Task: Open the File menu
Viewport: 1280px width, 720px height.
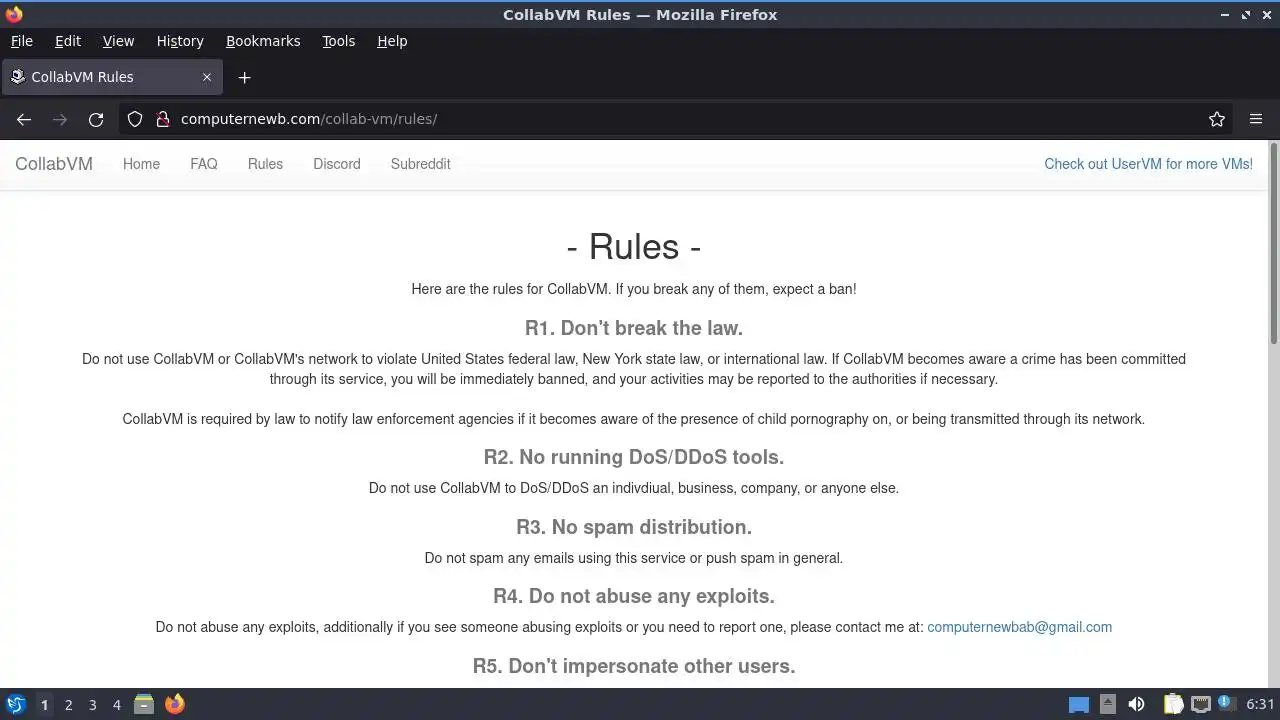Action: [x=22, y=41]
